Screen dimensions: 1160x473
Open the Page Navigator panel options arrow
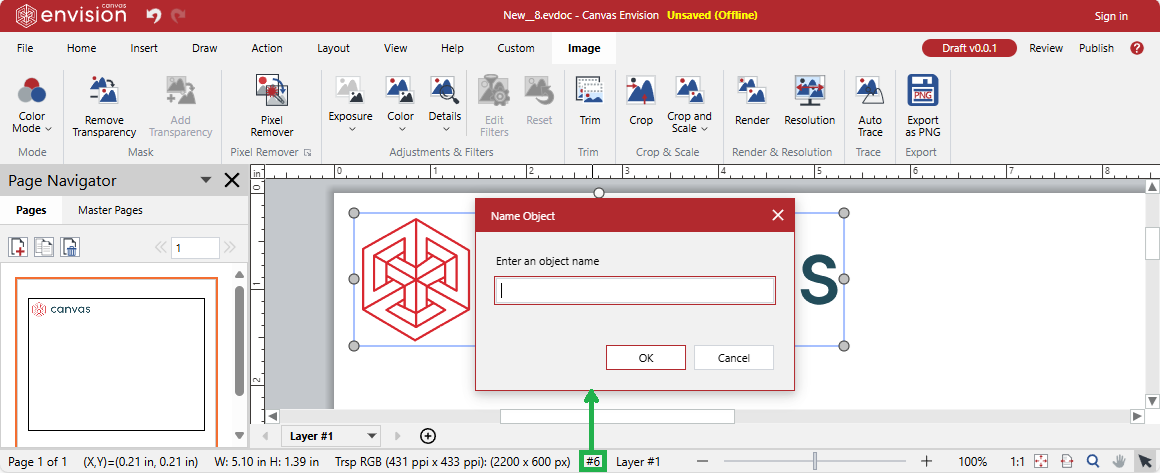(206, 181)
